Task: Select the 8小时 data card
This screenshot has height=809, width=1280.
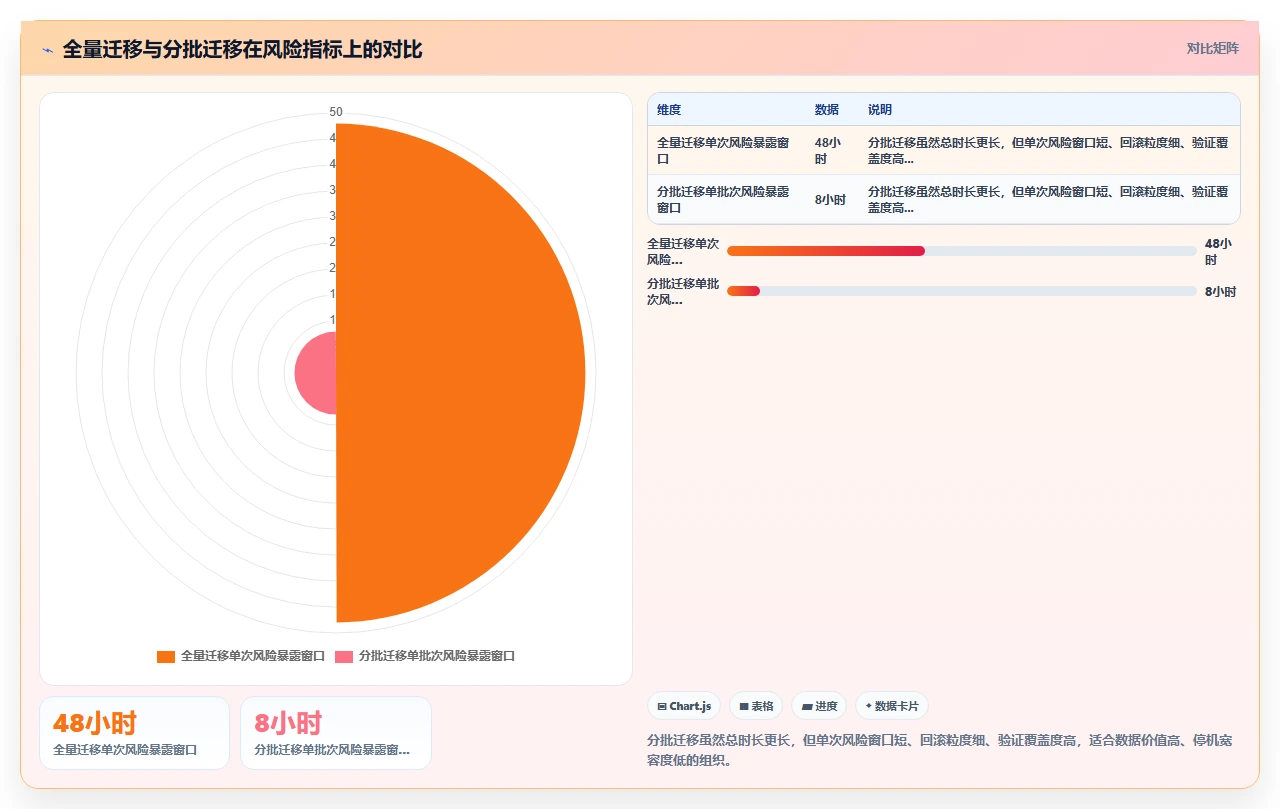Action: click(x=336, y=733)
